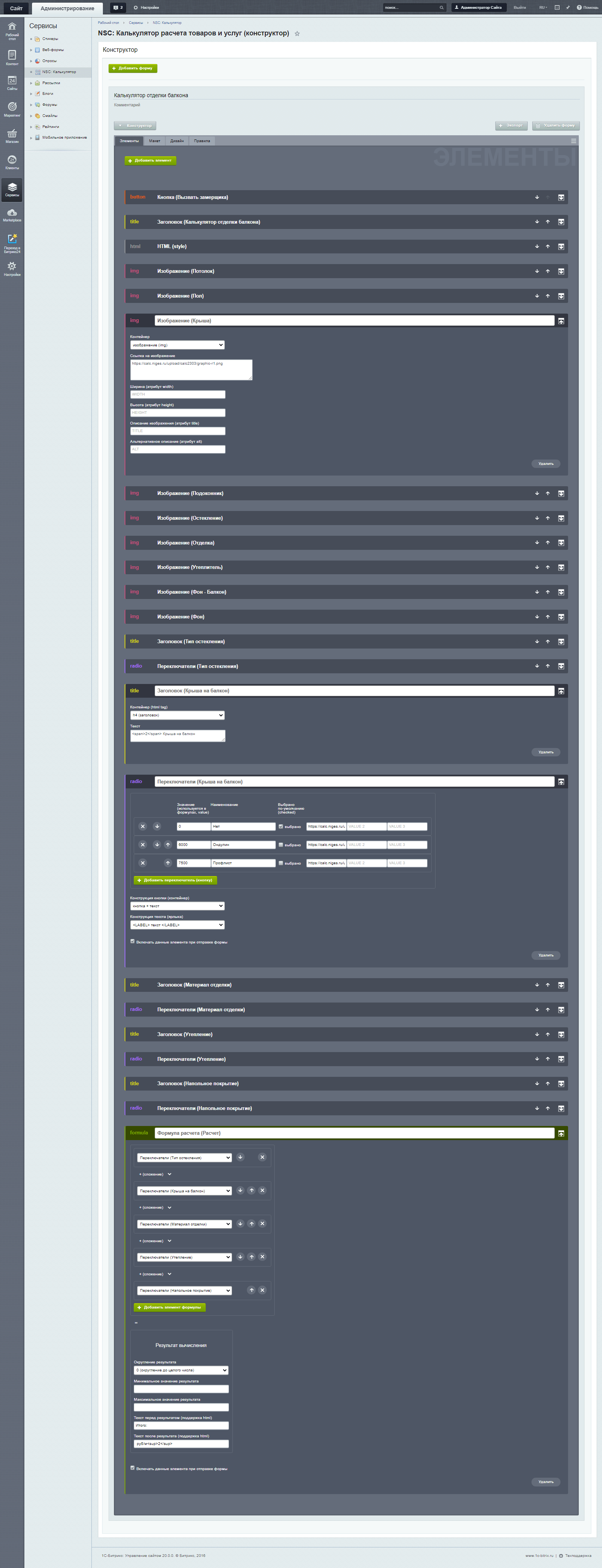Click the green Добавить элемент button

coord(150,161)
